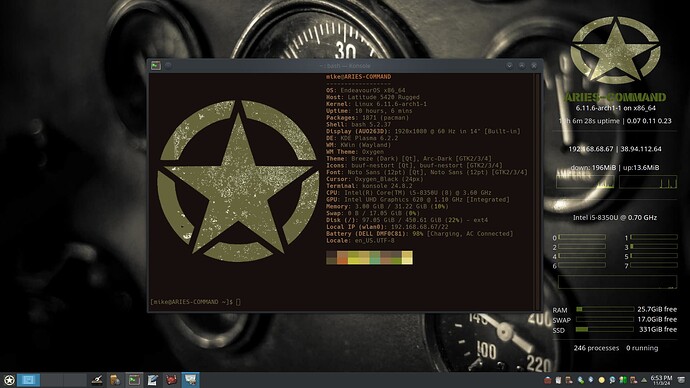Image resolution: width=690 pixels, height=388 pixels.
Task: Click the SWAP usage bar in widget
Action: click(x=605, y=319)
